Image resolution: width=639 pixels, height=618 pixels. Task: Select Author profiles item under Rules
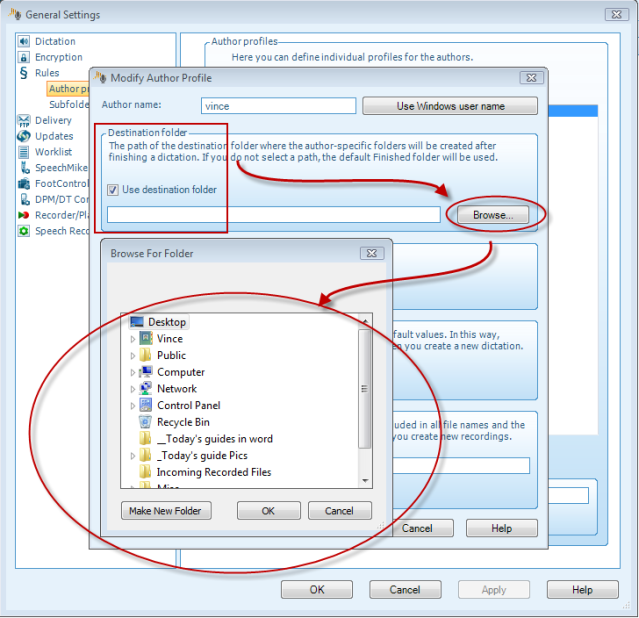68,89
